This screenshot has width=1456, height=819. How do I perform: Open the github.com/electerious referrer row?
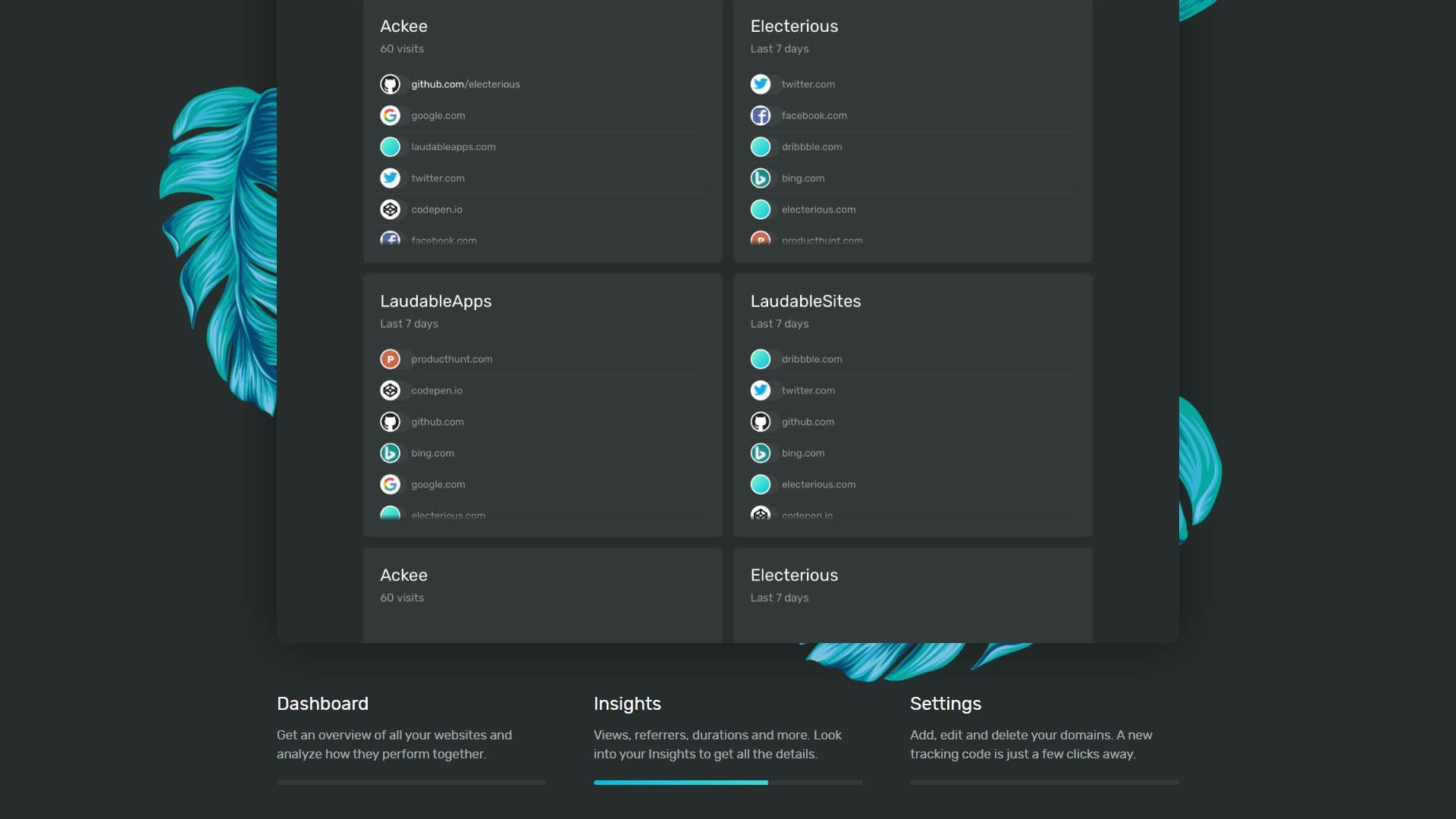pos(542,84)
